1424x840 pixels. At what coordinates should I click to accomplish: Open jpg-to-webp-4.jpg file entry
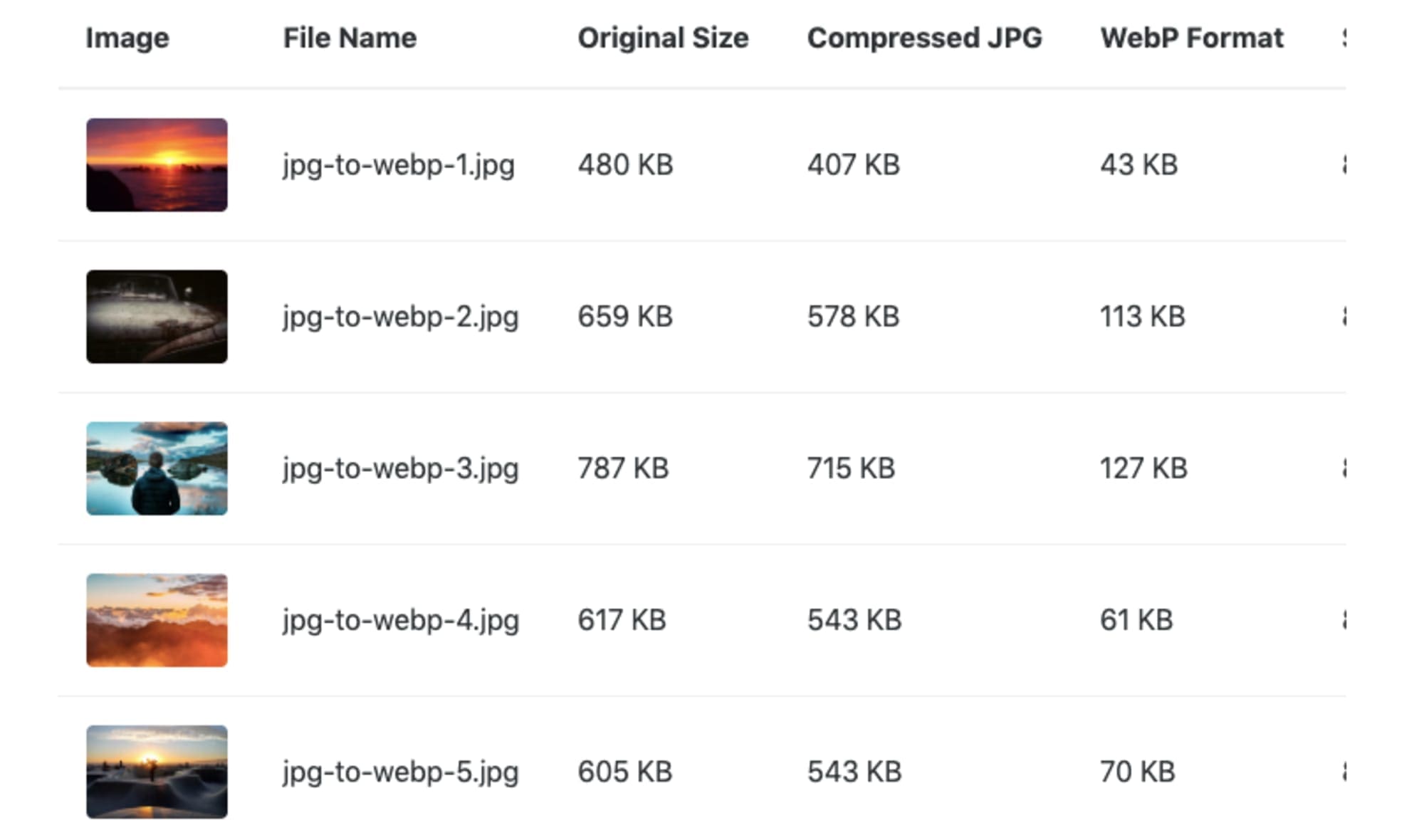[400, 620]
